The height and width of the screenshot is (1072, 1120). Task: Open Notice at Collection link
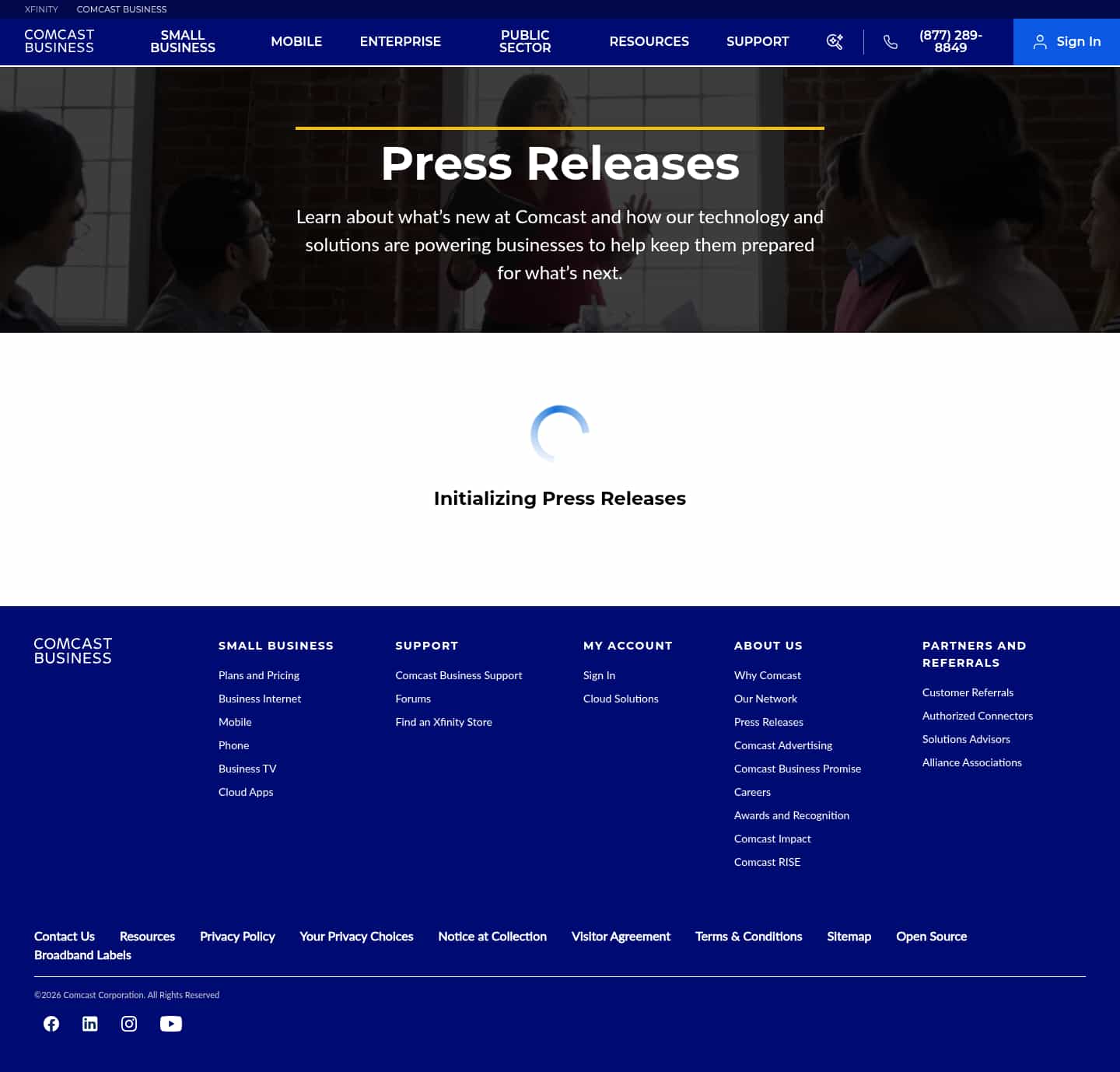492,937
